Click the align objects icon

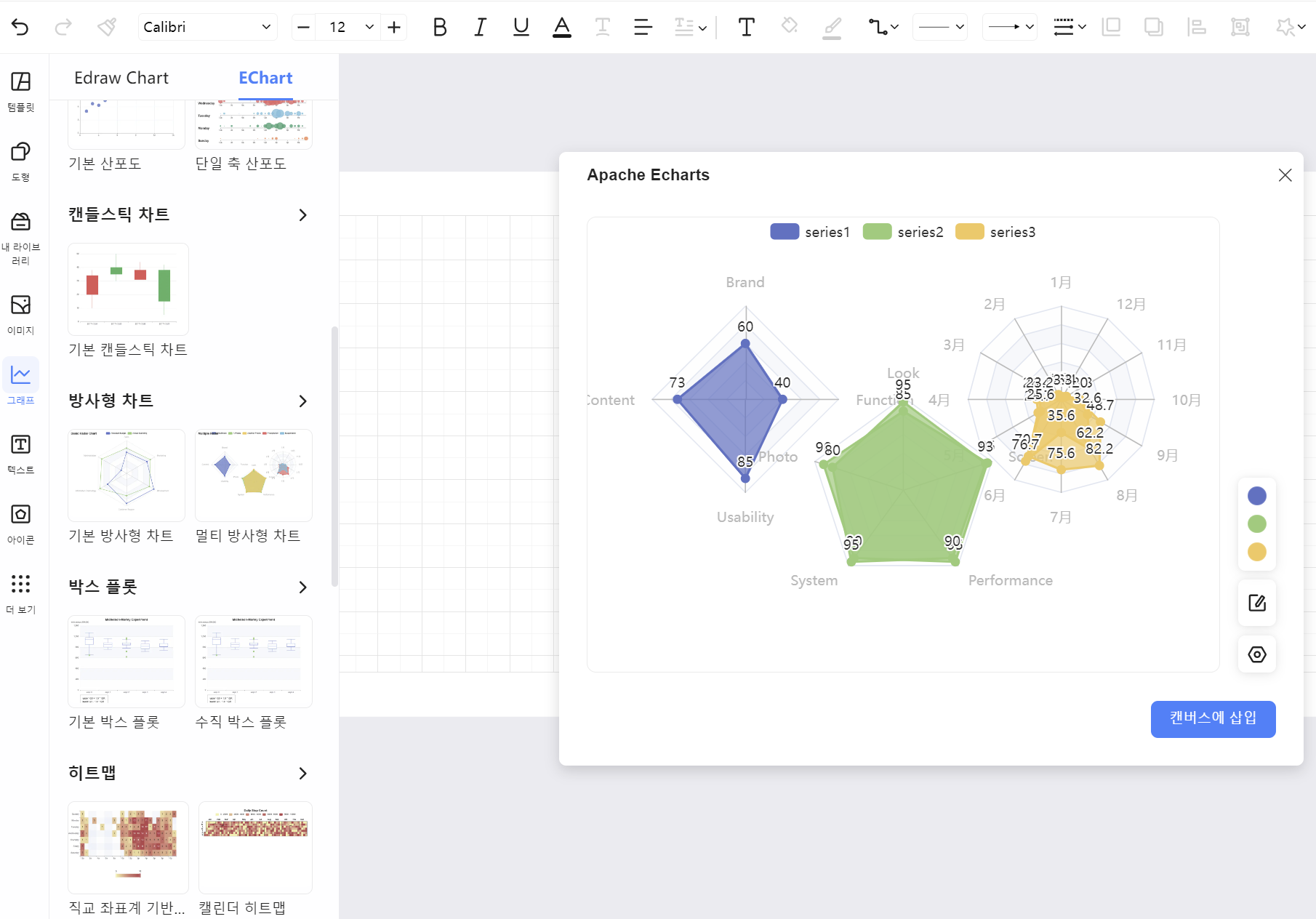point(1196,27)
